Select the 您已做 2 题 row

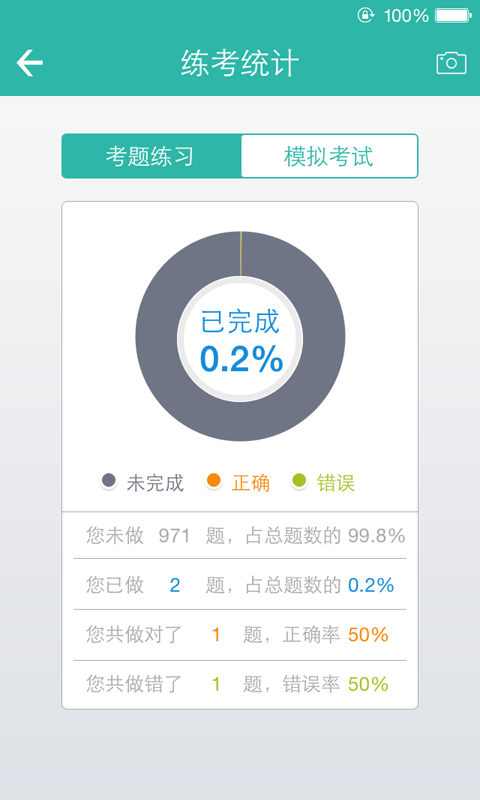coord(240,584)
